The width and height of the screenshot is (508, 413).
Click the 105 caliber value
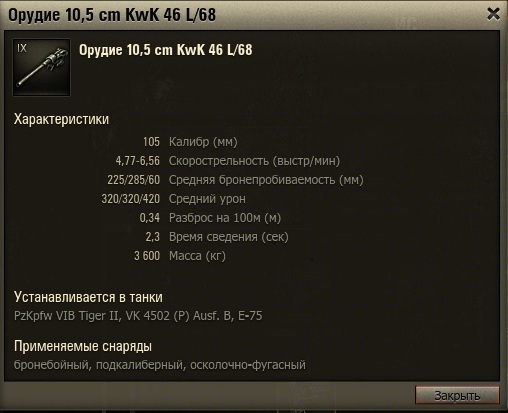pos(151,142)
